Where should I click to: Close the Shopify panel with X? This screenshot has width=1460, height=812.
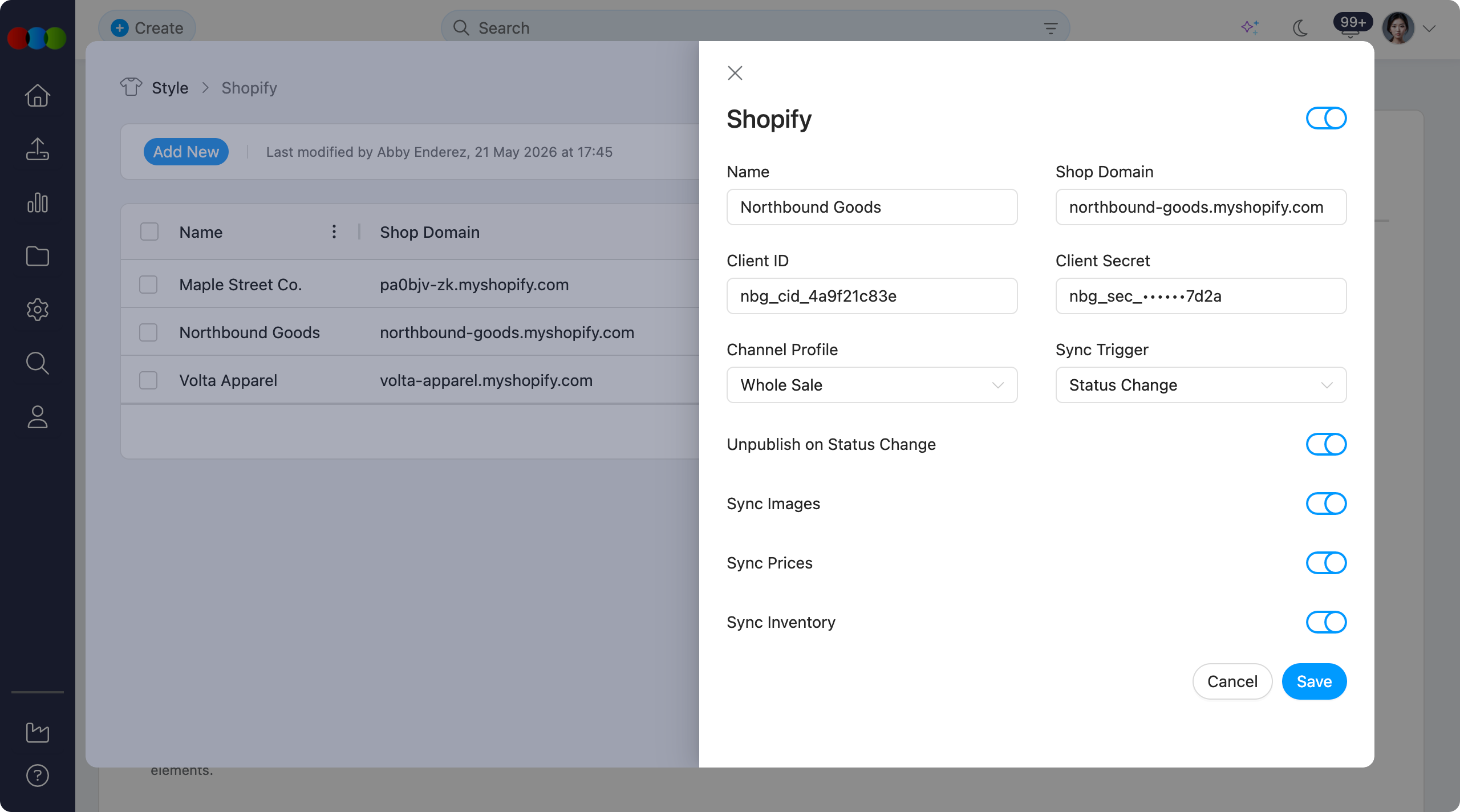[x=735, y=73]
